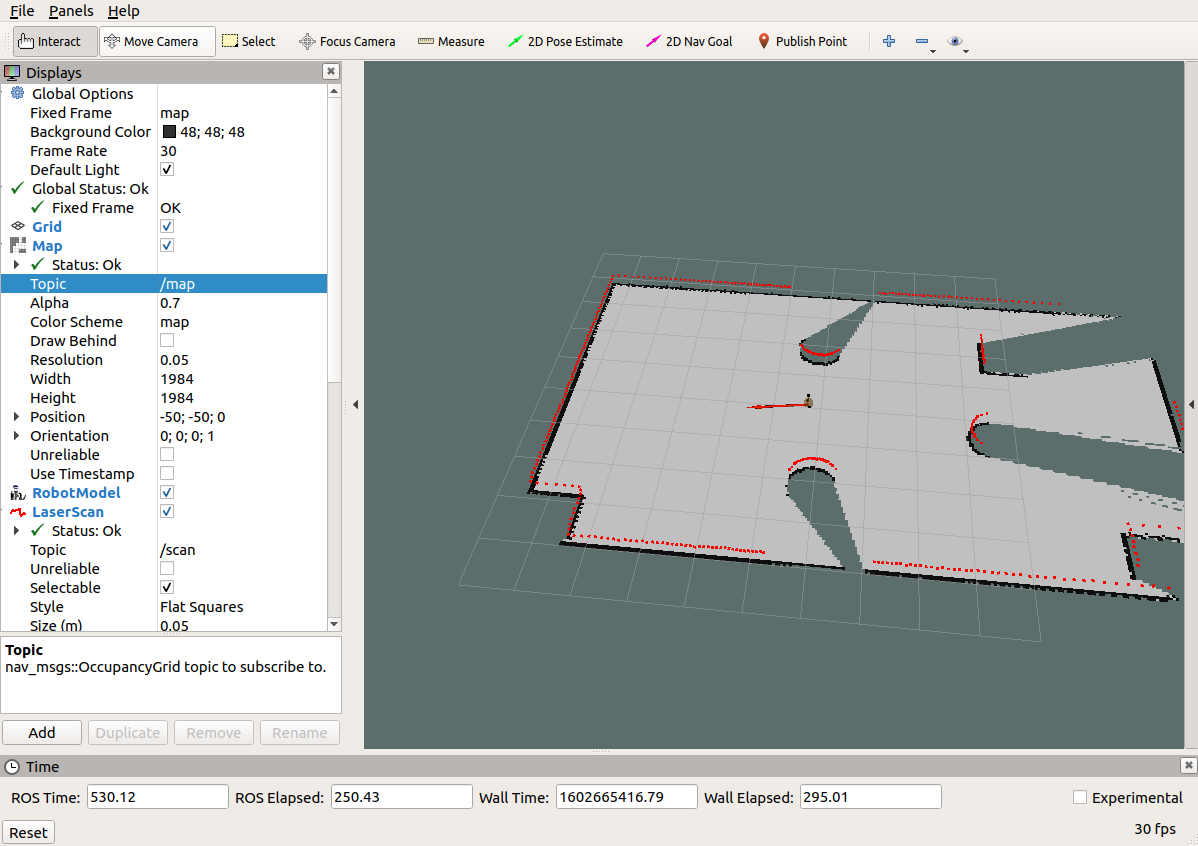1198x846 pixels.
Task: Enable the Experimental checkbox
Action: (x=1080, y=798)
